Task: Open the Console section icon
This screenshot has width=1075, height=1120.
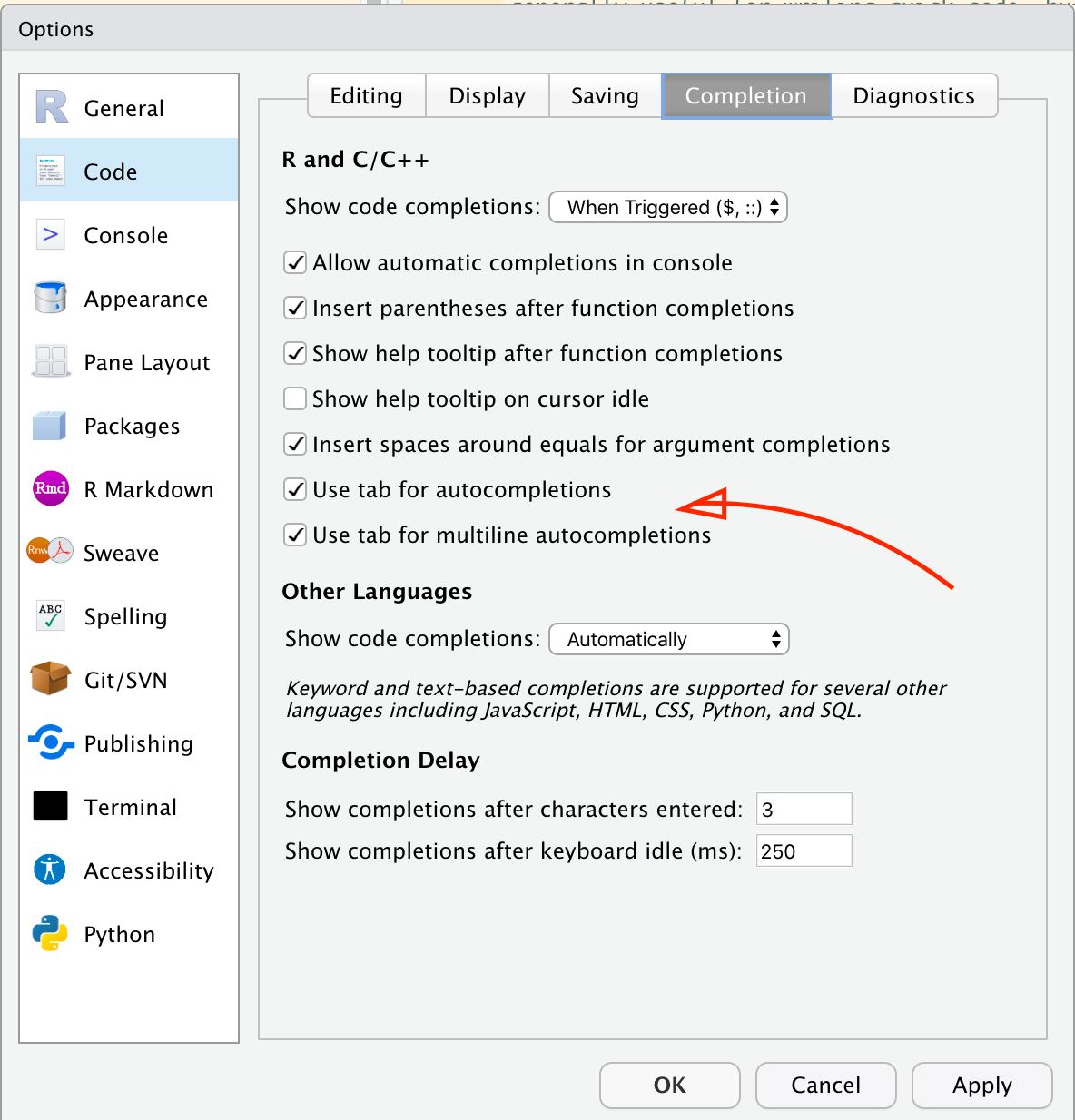Action: click(x=51, y=234)
